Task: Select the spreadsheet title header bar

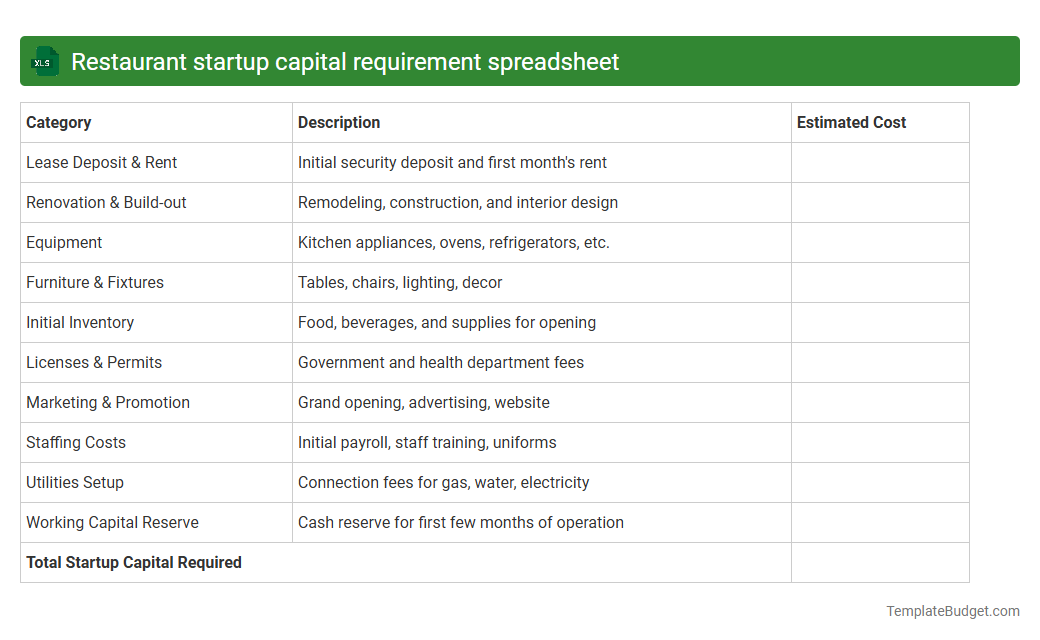Action: tap(520, 61)
